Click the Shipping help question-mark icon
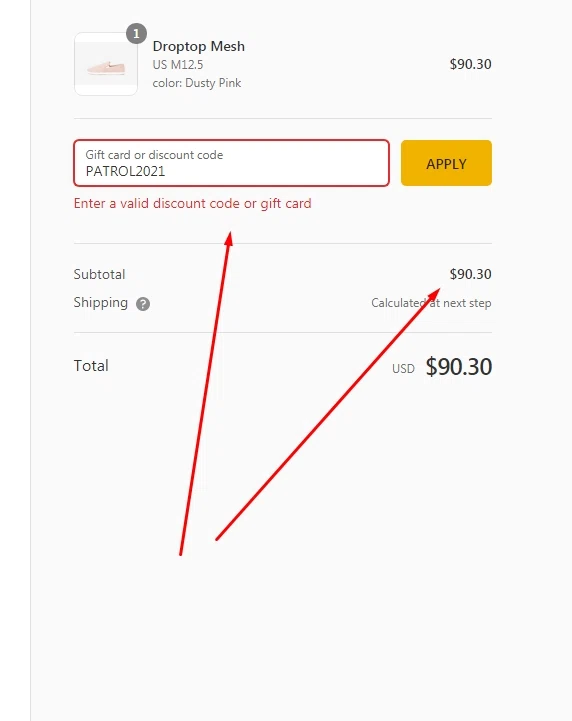Image resolution: width=572 pixels, height=721 pixels. 143,304
